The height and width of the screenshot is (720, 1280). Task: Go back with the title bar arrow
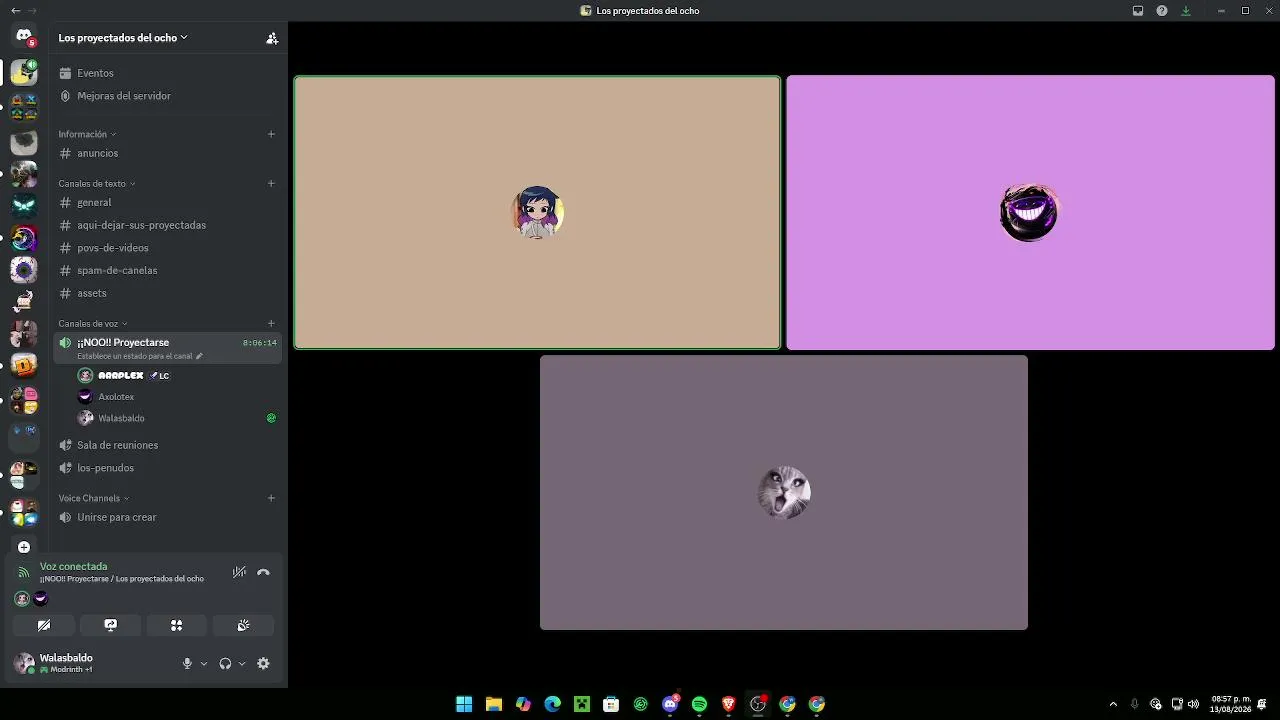pos(15,11)
